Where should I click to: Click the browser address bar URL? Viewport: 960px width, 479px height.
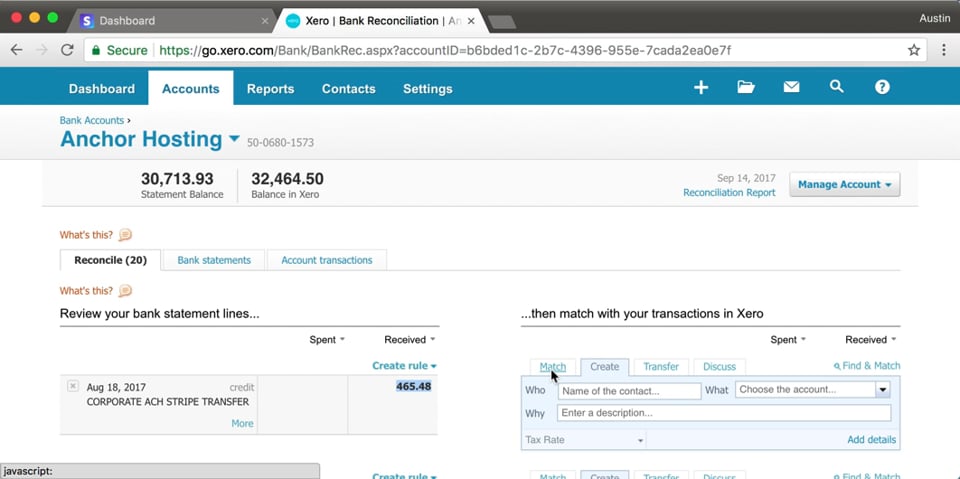click(x=444, y=50)
